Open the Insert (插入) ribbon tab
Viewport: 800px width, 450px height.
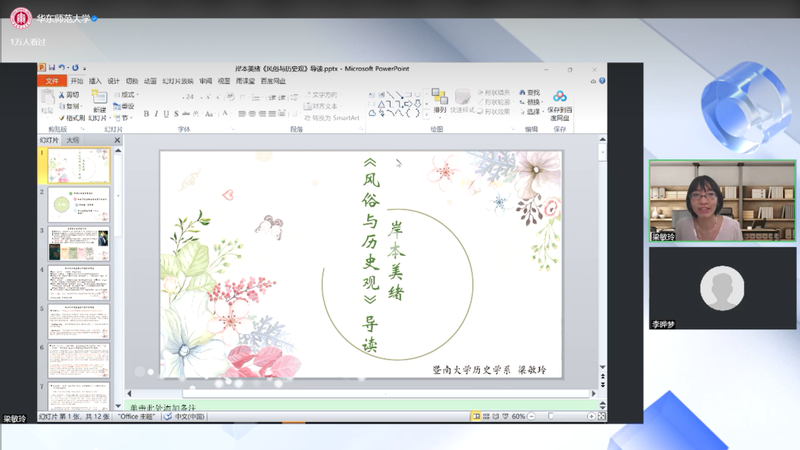95,81
